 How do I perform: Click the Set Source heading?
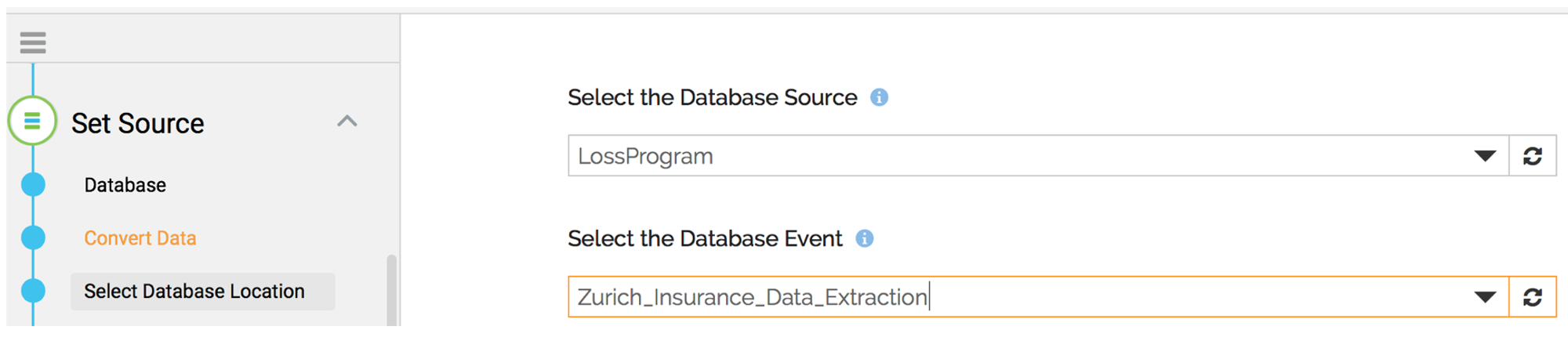tap(138, 124)
